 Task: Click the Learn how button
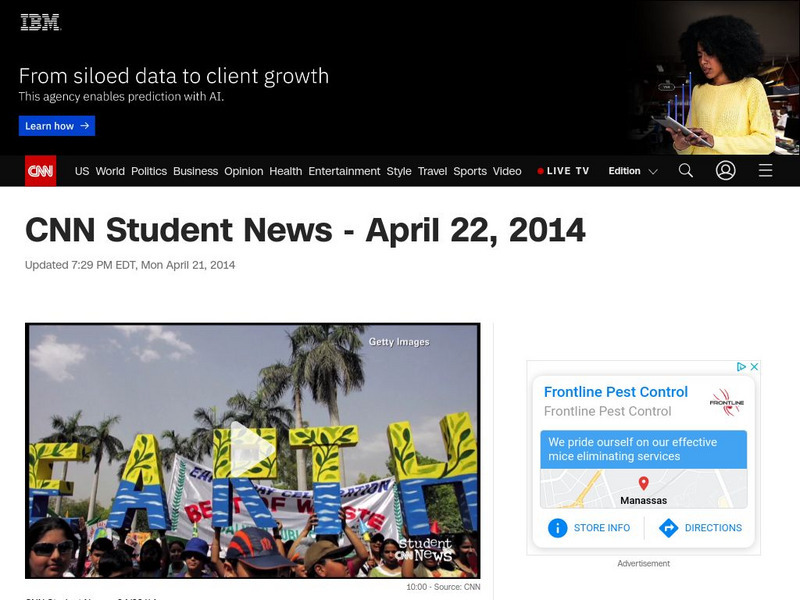point(57,126)
